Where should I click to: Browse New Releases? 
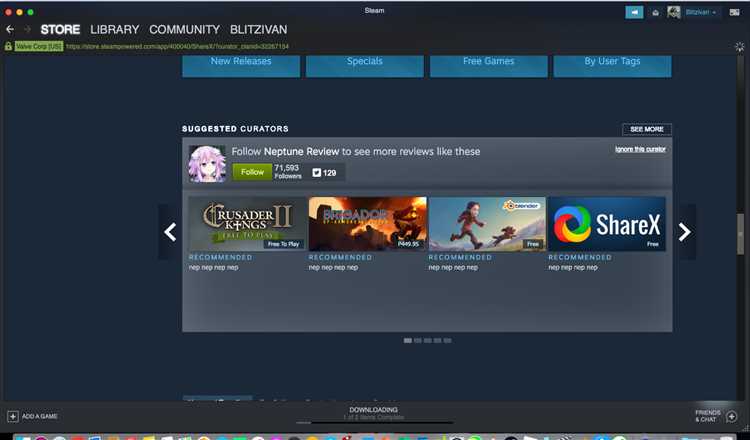[241, 66]
